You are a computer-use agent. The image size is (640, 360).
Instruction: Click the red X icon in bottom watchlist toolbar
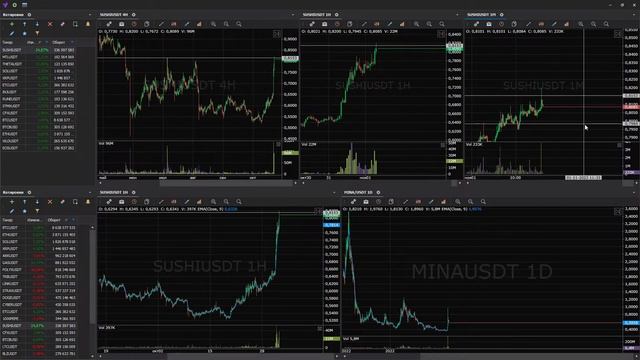[50, 202]
